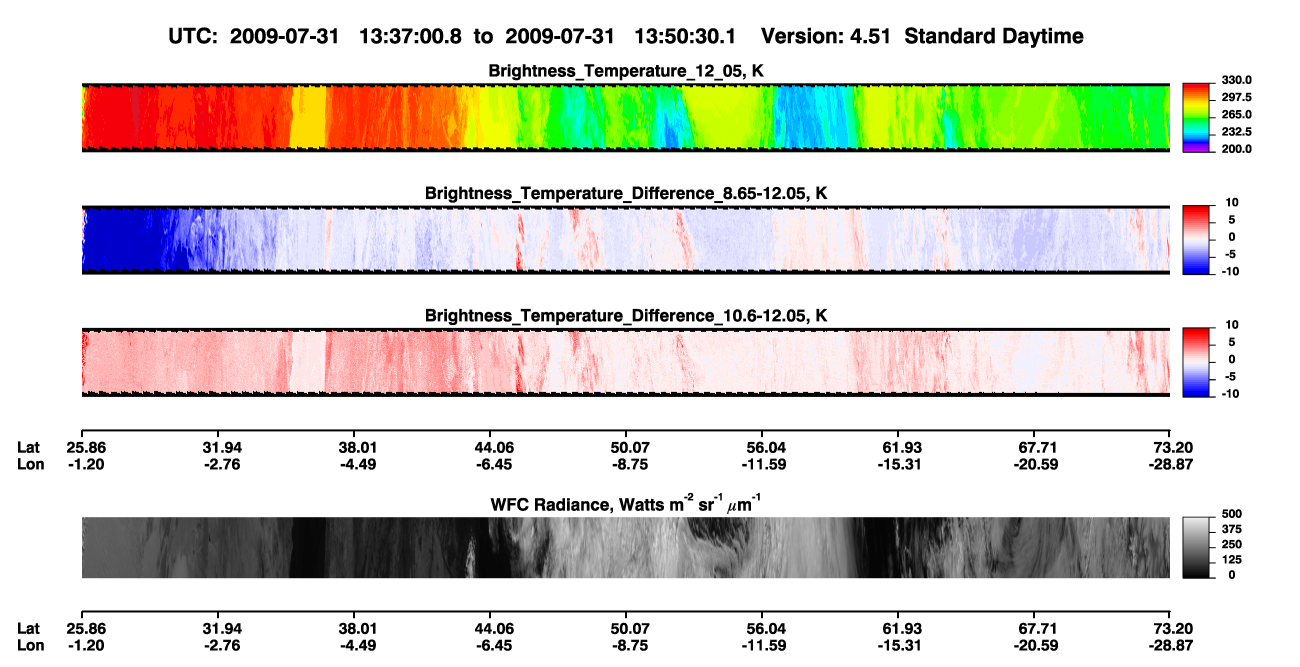Image resolution: width=1300 pixels, height=667 pixels.
Task: Click upper axis latitude label 50.07
Action: pos(630,448)
